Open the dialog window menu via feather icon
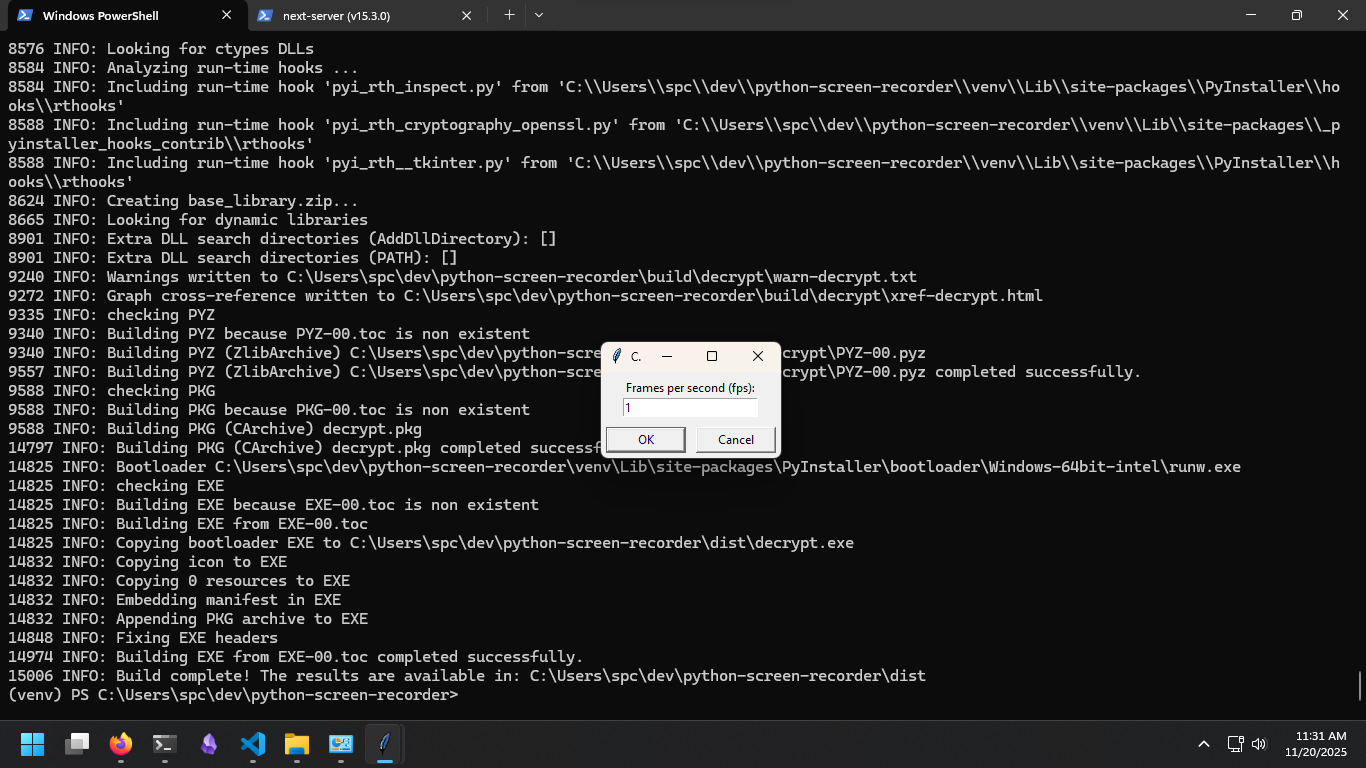The image size is (1366, 768). [x=615, y=355]
